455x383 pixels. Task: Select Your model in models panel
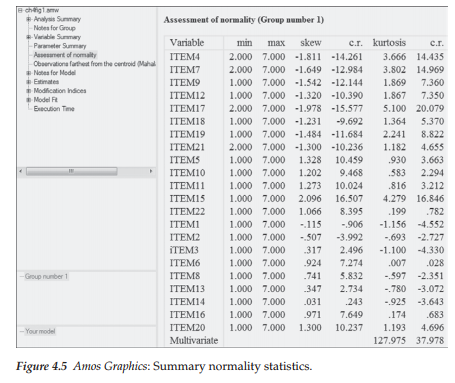(40, 331)
